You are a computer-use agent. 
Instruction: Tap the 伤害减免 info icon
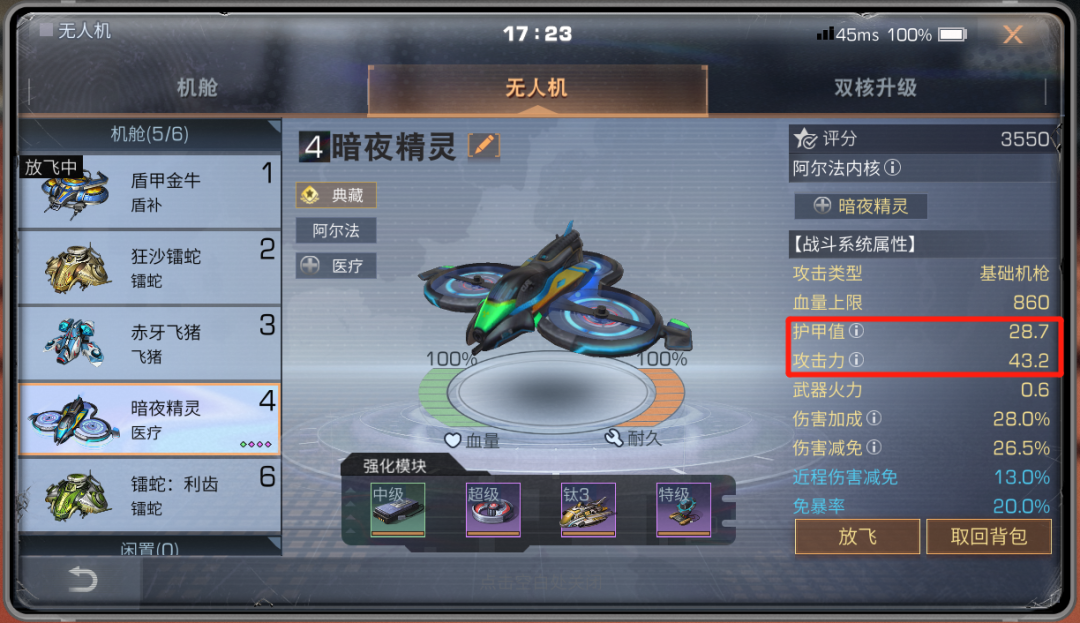point(874,447)
